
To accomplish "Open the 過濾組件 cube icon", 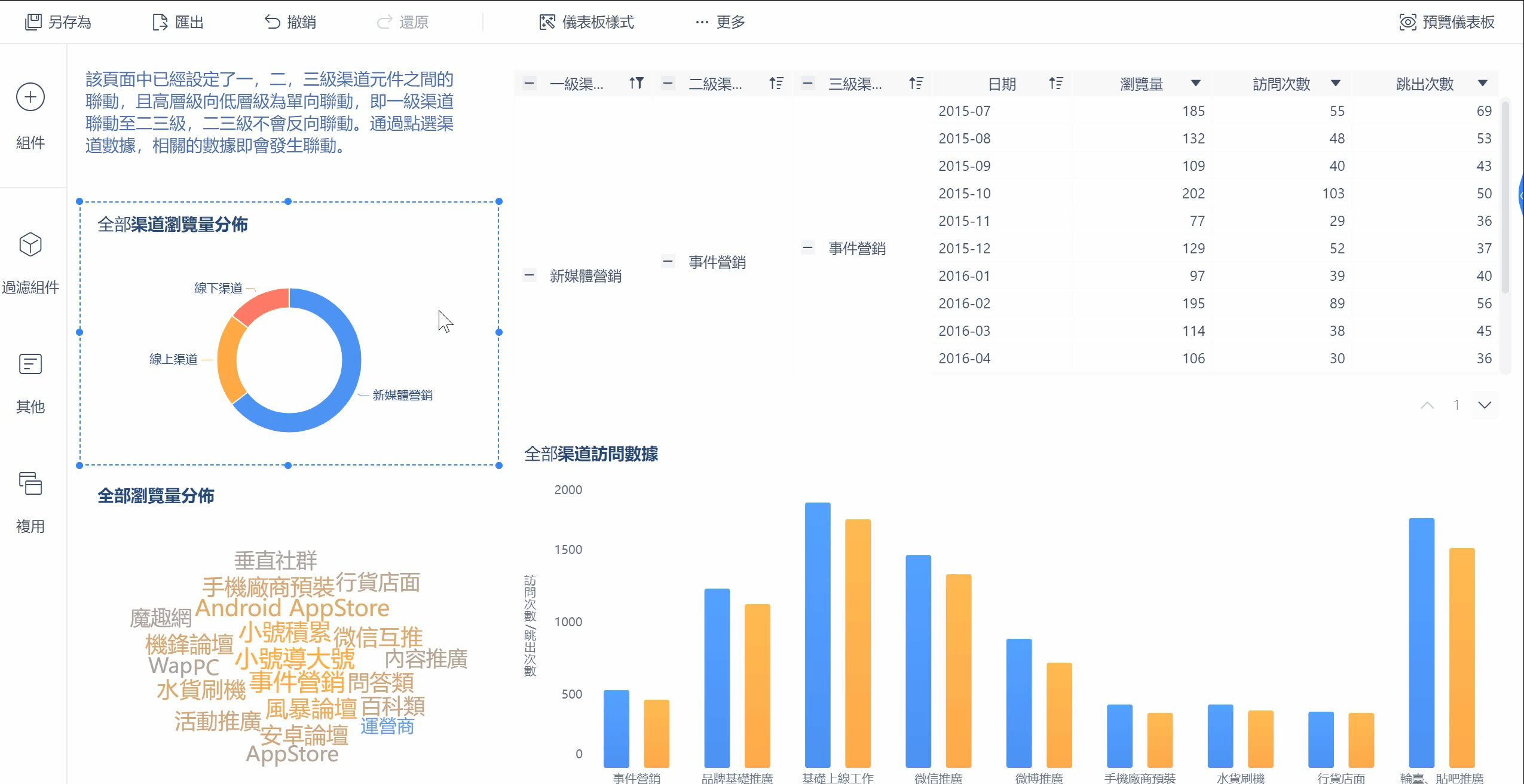I will point(30,244).
